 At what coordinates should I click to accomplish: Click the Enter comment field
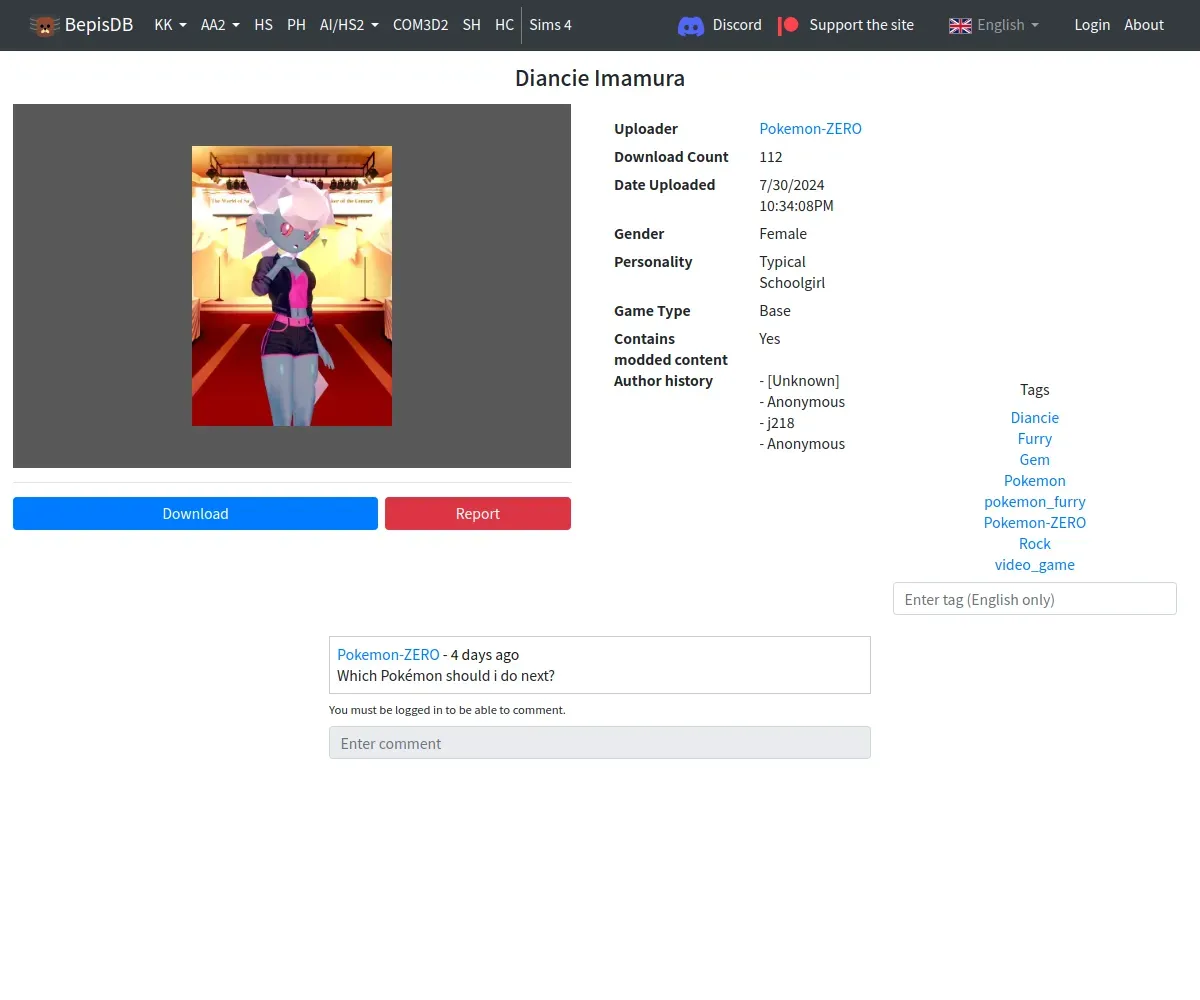(x=600, y=743)
